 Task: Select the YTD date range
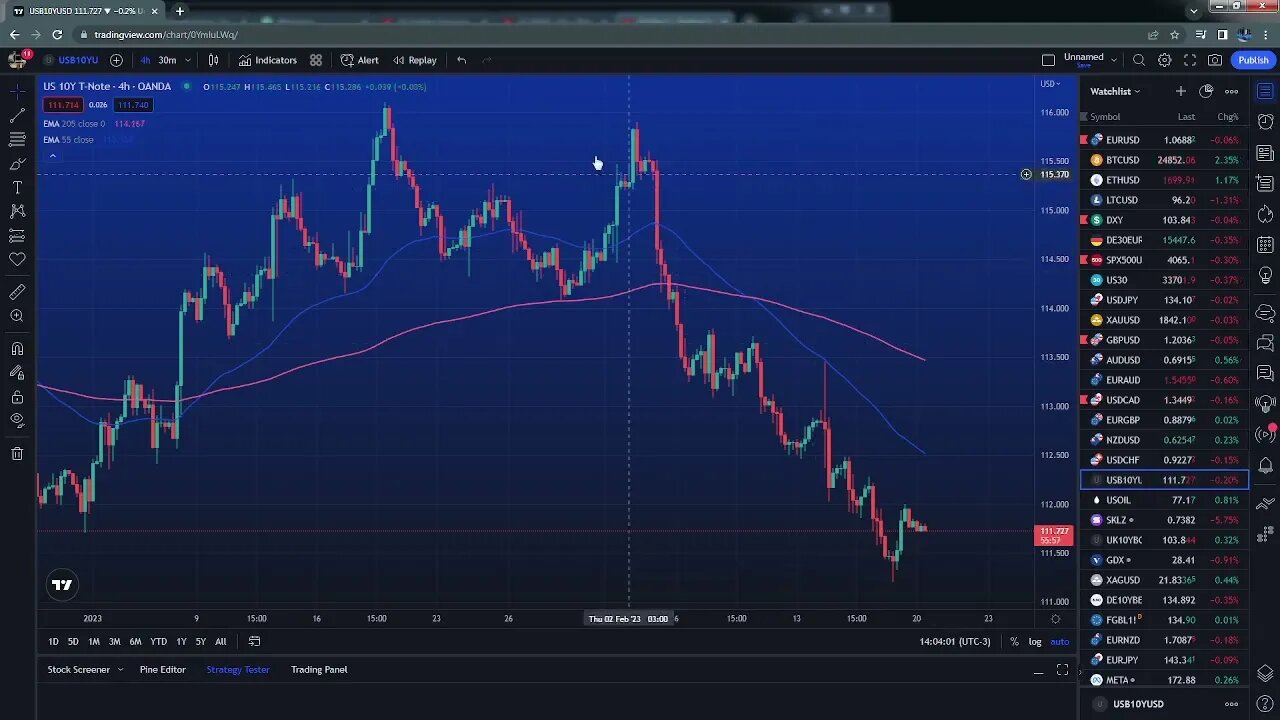(158, 641)
